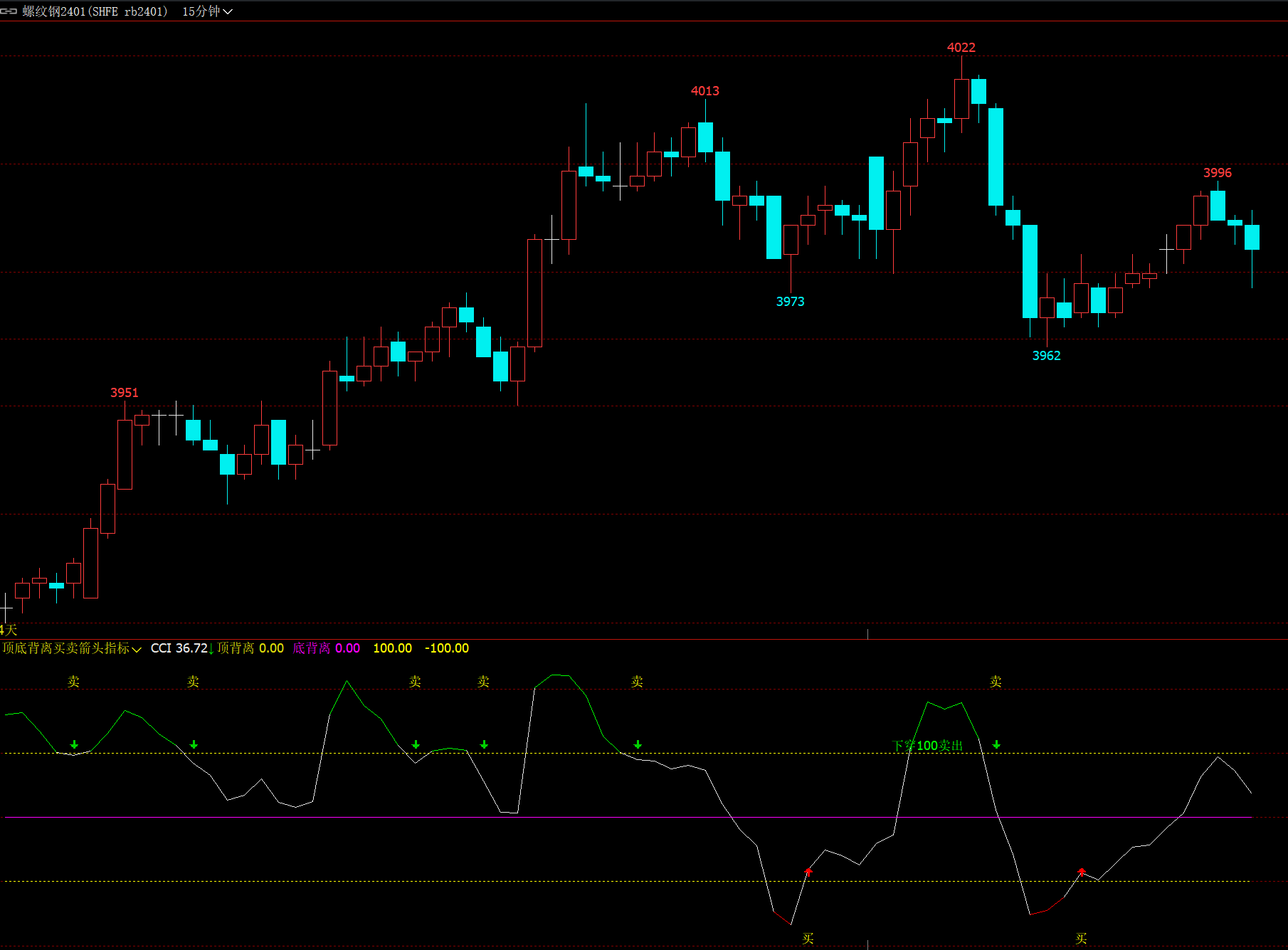Screen dimensions: 1288x950
Task: Select the candlestick directly under the 4022 label
Action: click(x=961, y=95)
